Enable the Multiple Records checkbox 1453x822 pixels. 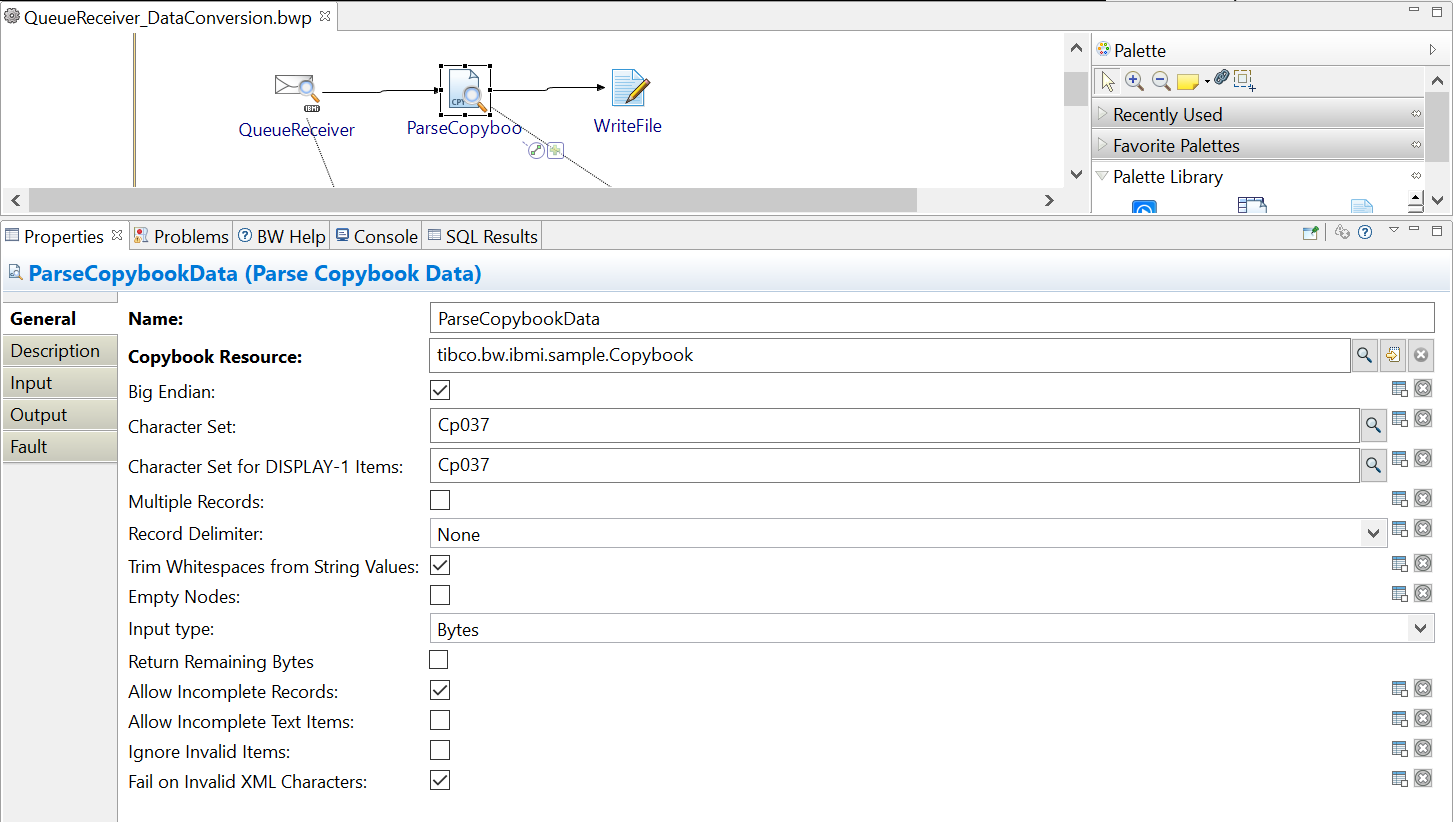tap(440, 500)
